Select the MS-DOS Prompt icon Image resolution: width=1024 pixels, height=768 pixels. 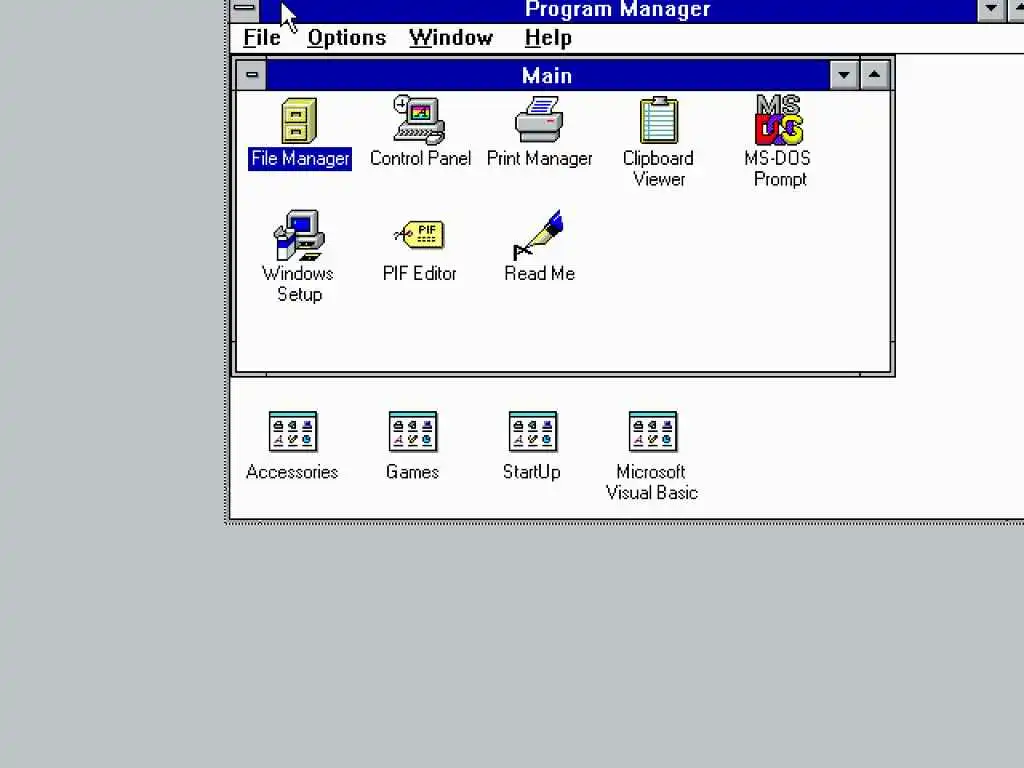pos(778,120)
